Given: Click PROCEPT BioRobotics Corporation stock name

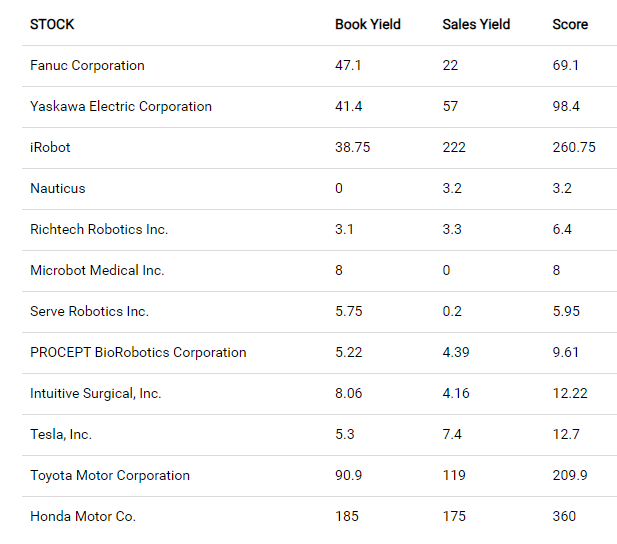Looking at the screenshot, I should [138, 352].
